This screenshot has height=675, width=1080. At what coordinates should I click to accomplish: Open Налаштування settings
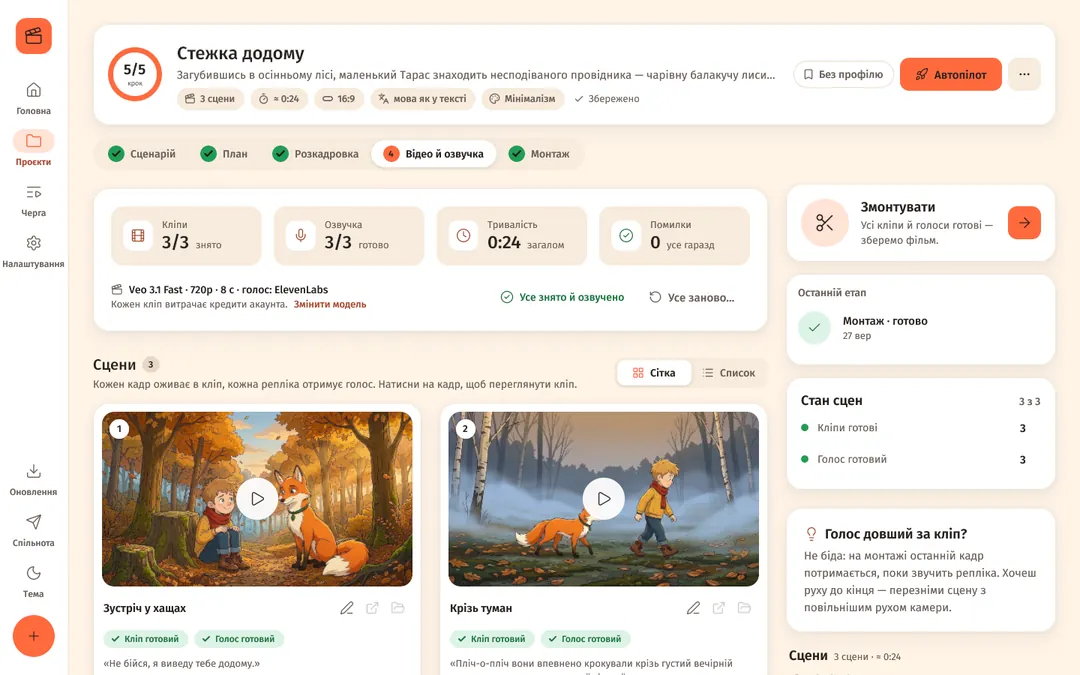coord(34,251)
